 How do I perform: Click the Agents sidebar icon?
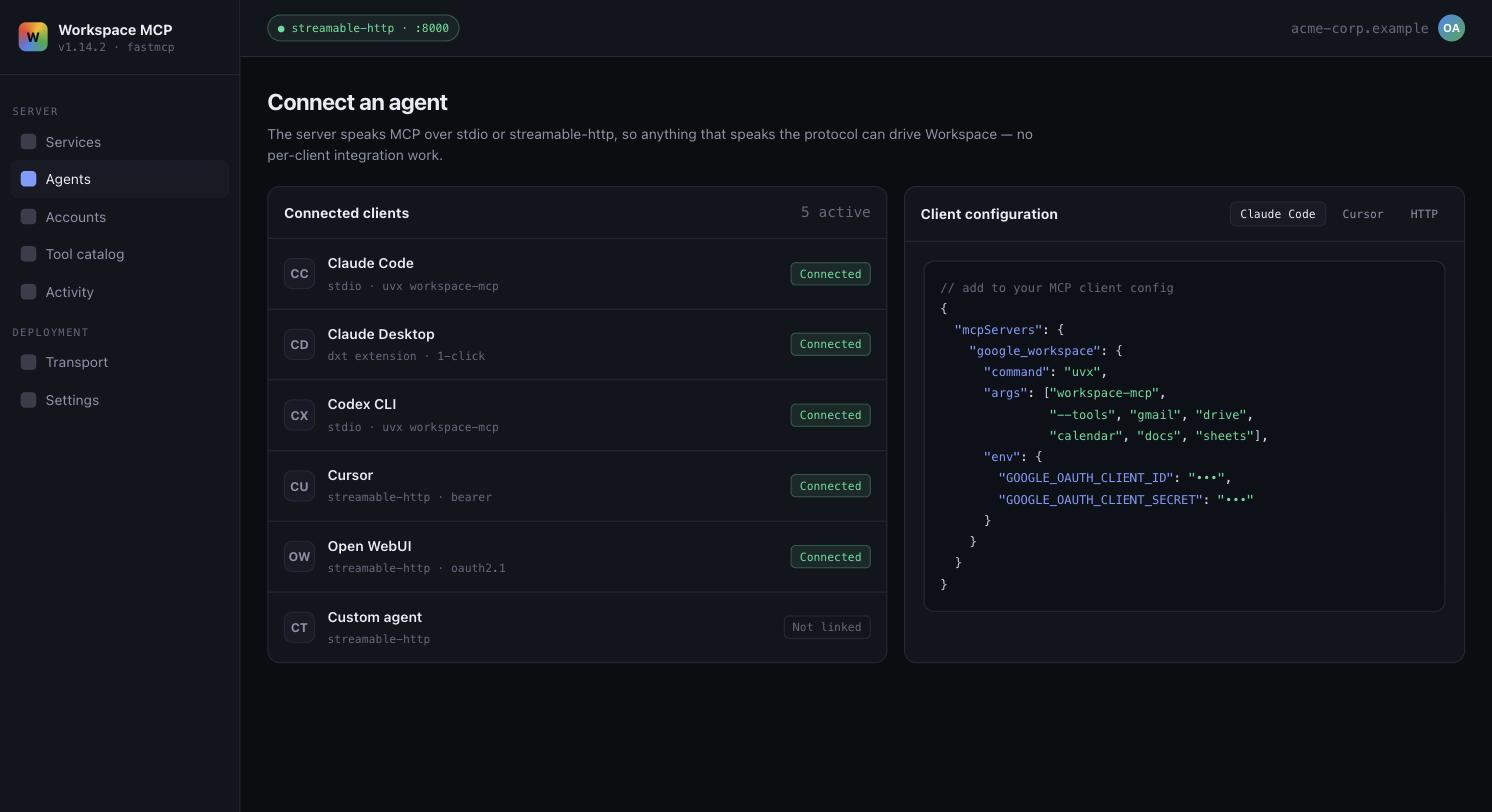[28, 179]
